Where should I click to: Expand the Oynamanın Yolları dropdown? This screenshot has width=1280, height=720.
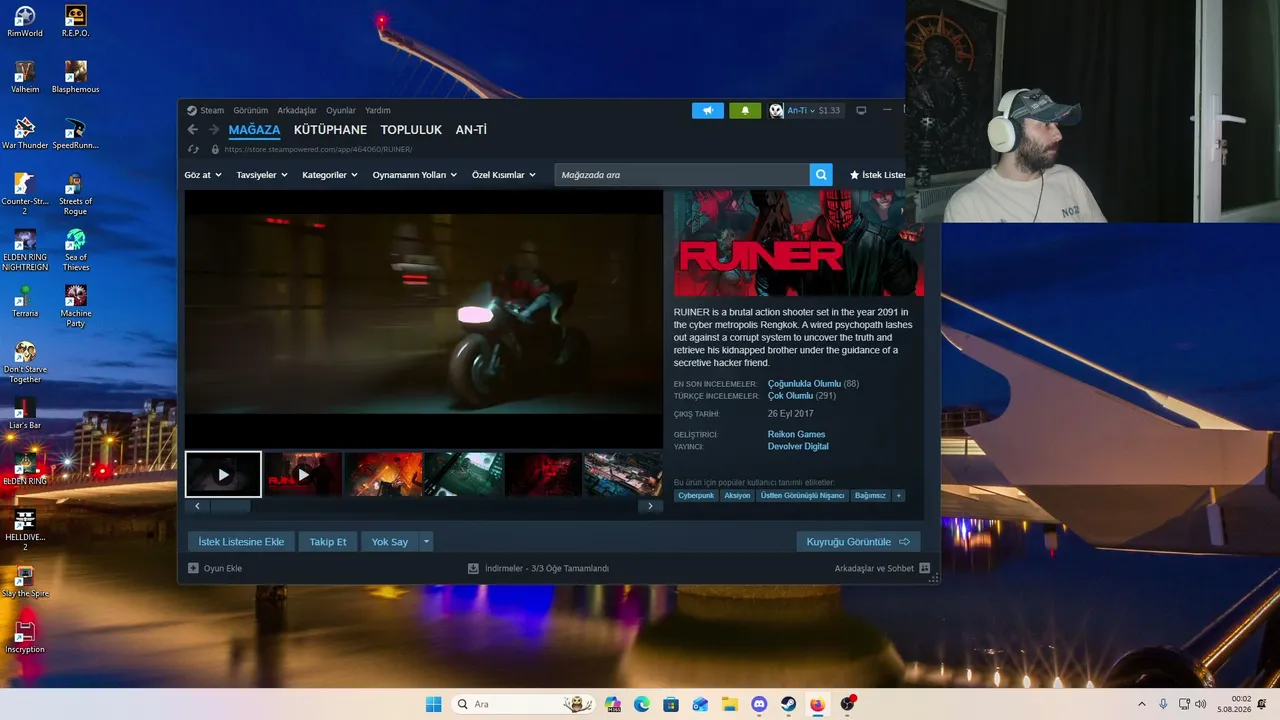(x=415, y=175)
